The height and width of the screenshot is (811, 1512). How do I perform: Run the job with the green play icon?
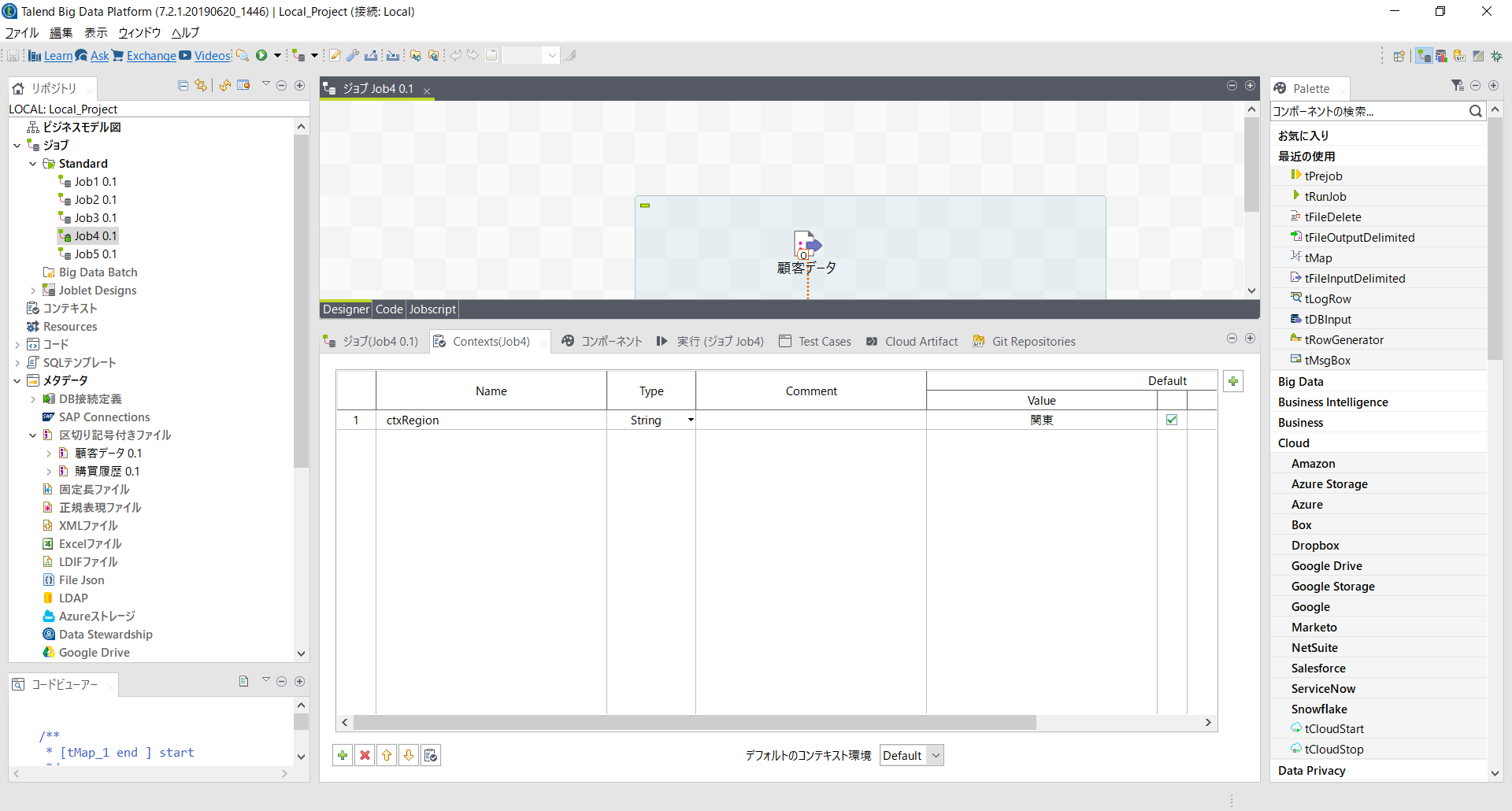[261, 55]
